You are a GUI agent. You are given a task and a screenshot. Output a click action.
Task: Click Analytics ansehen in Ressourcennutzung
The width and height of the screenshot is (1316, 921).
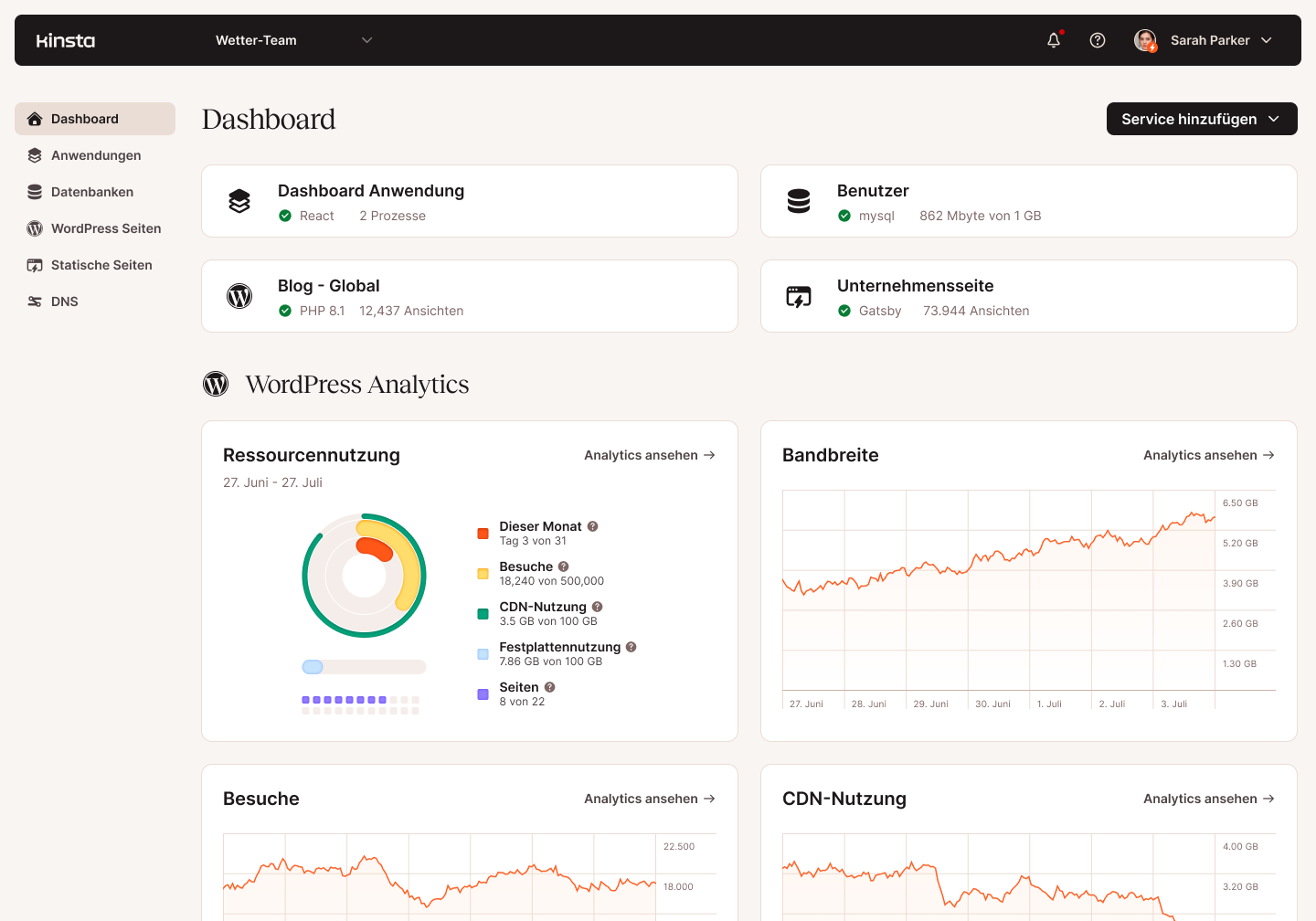pyautogui.click(x=649, y=455)
